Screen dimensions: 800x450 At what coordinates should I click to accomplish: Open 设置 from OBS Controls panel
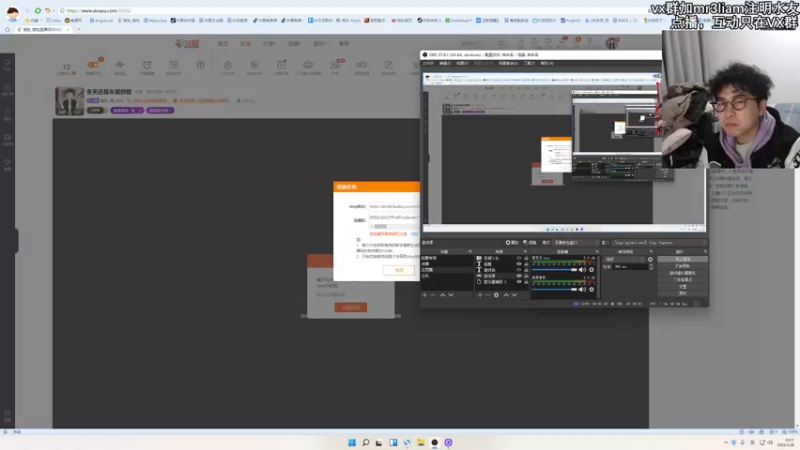(683, 287)
